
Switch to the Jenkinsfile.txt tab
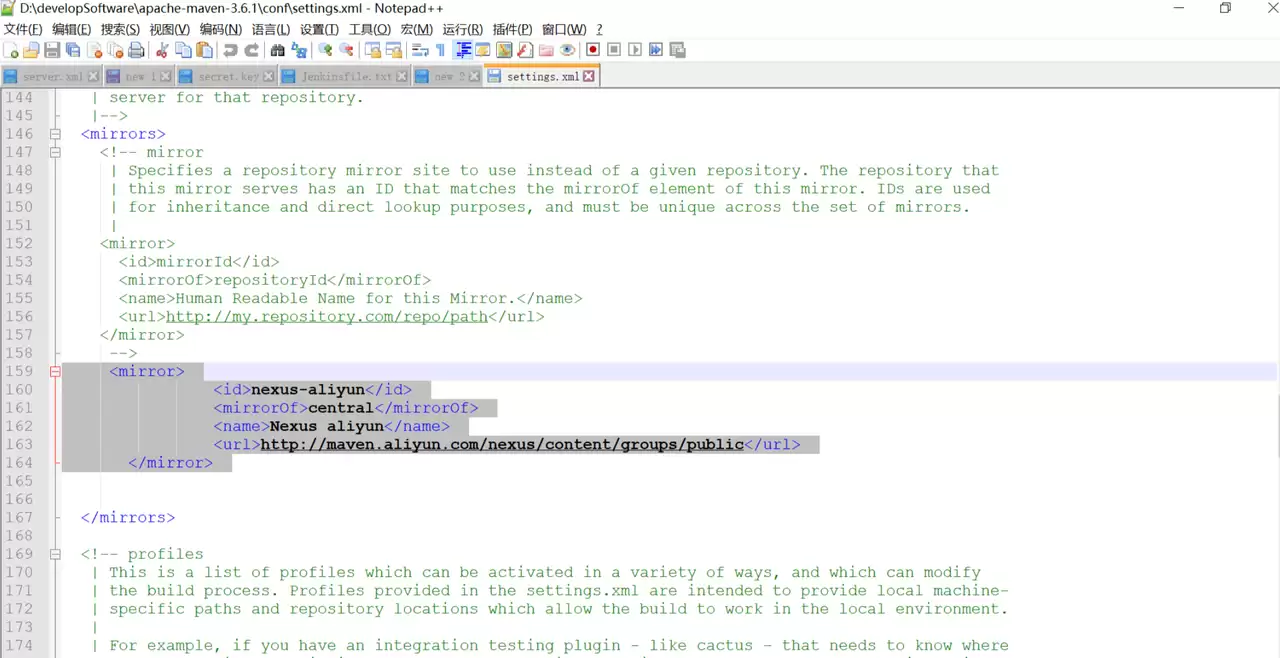coord(345,76)
